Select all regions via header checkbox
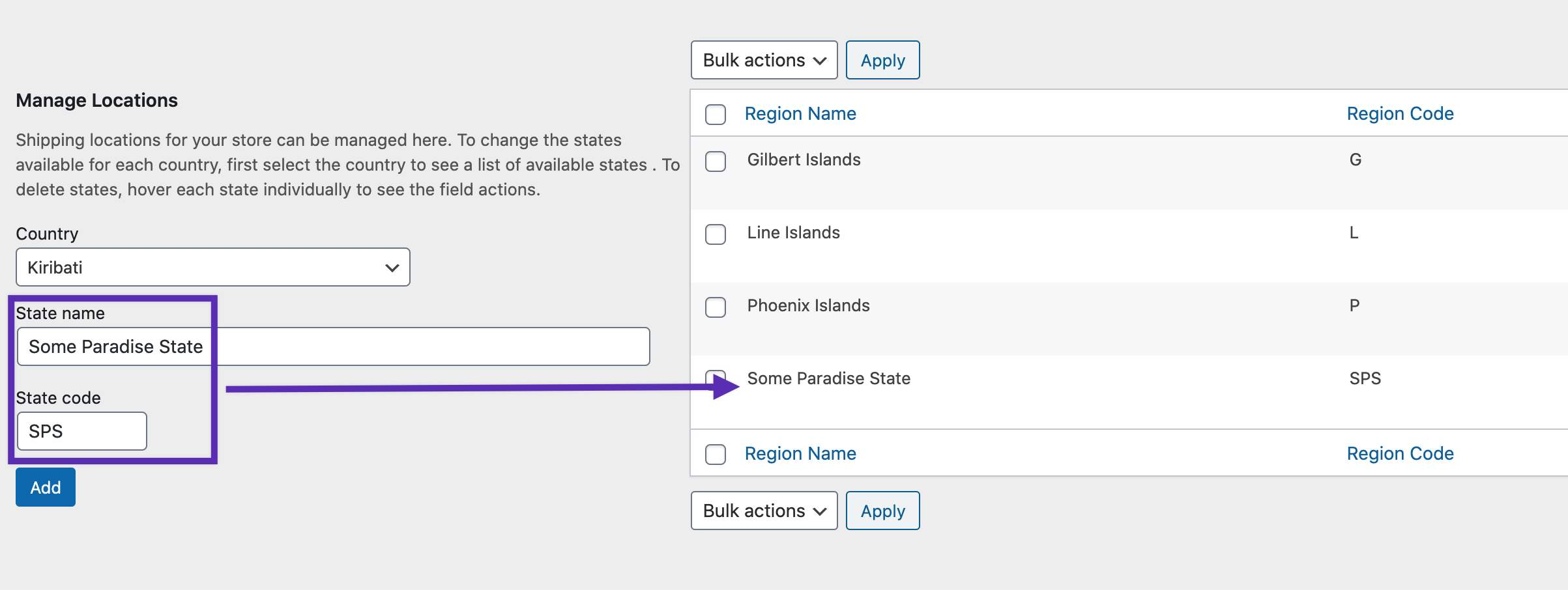The height and width of the screenshot is (590, 1568). point(715,115)
